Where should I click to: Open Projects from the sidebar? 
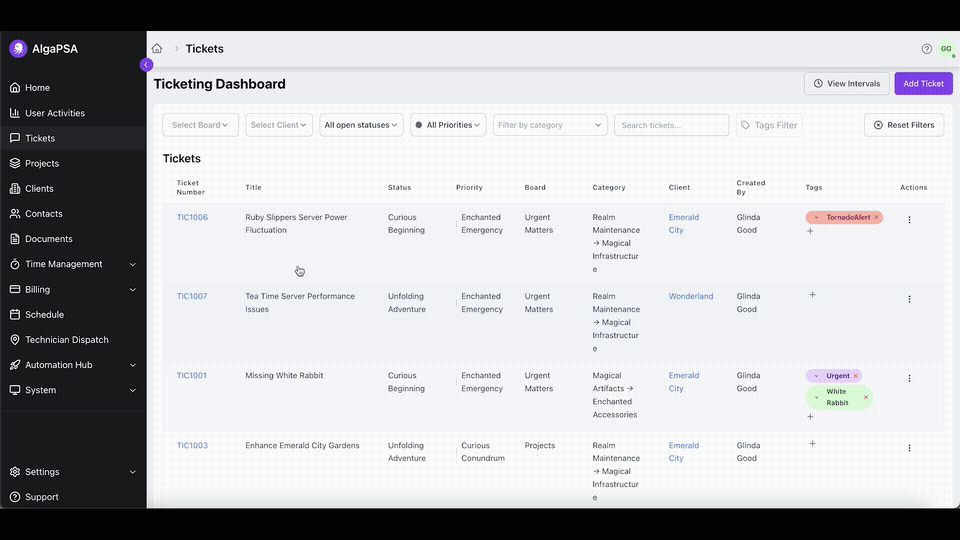[42, 163]
